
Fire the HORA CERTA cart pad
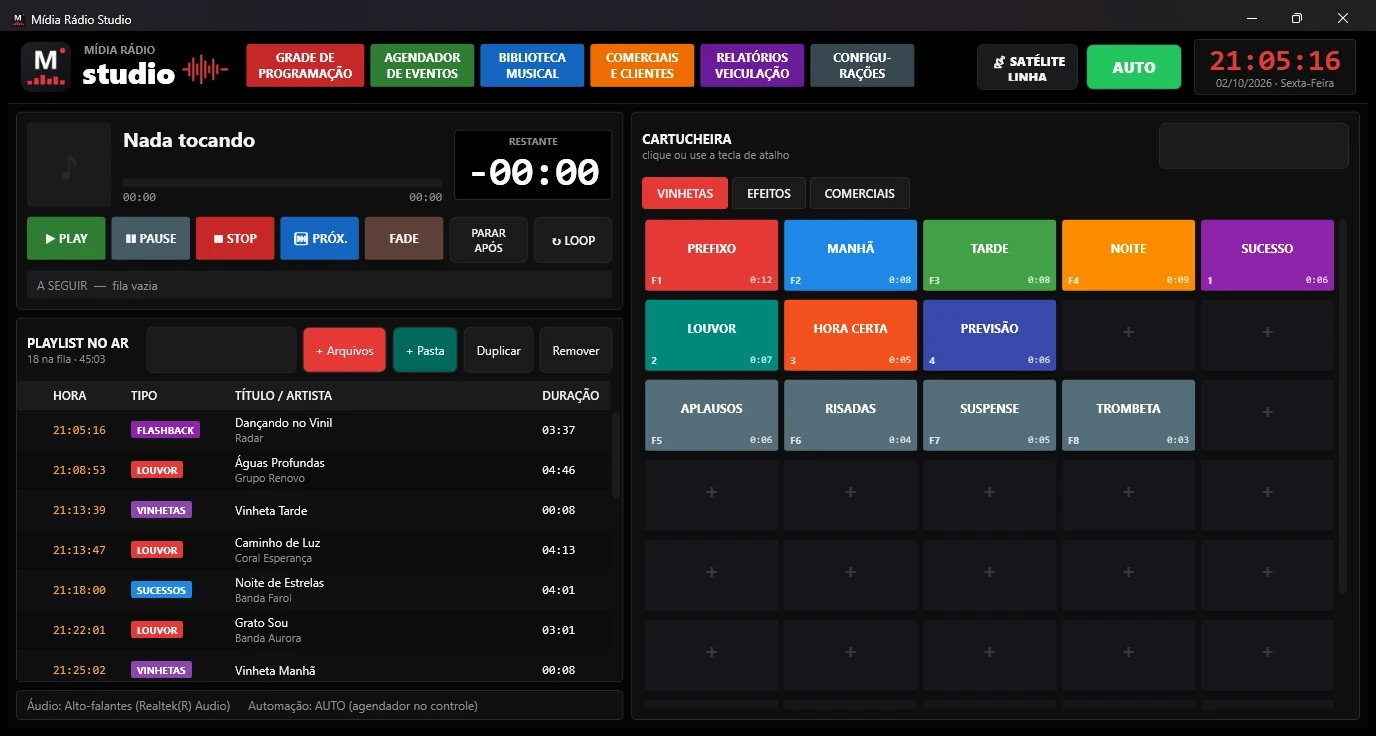[x=851, y=335]
